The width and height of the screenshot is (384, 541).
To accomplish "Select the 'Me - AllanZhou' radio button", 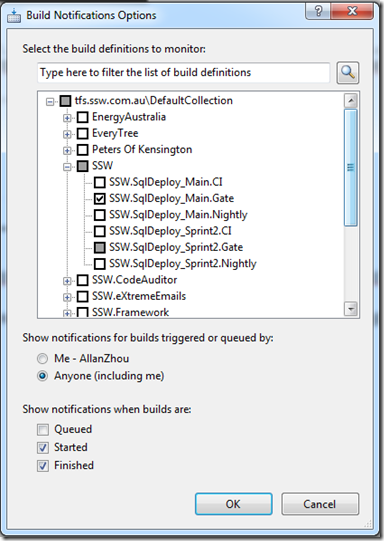I will (42, 359).
